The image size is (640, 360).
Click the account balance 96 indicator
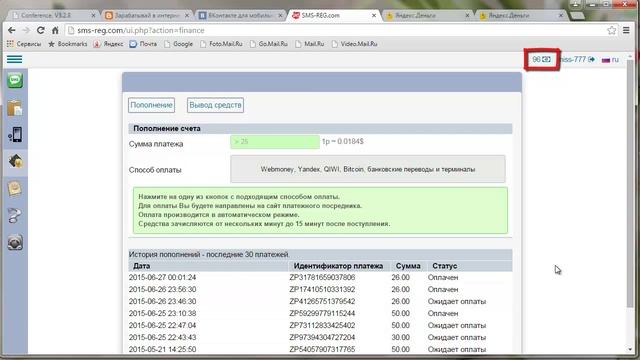541,60
